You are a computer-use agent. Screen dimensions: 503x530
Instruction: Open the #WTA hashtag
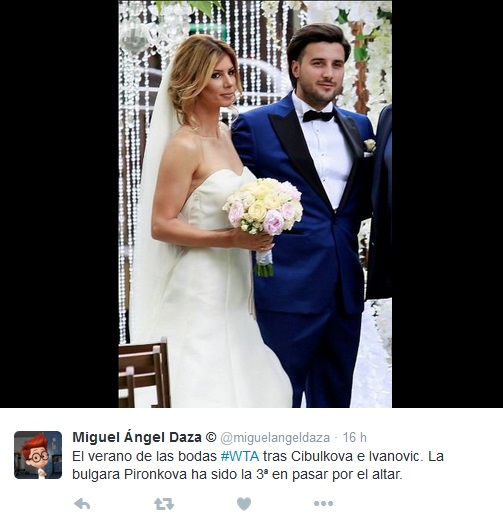tap(240, 456)
